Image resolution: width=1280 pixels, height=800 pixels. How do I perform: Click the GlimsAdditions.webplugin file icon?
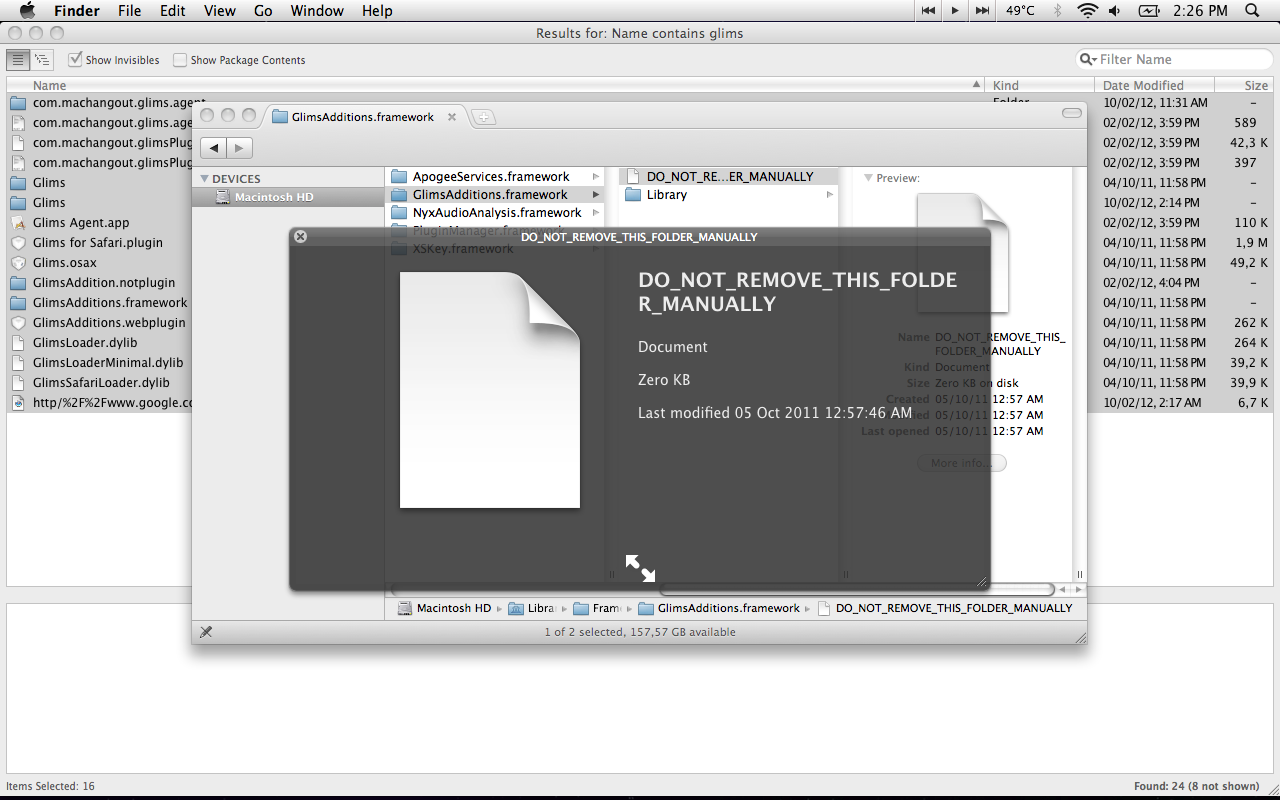[18, 323]
